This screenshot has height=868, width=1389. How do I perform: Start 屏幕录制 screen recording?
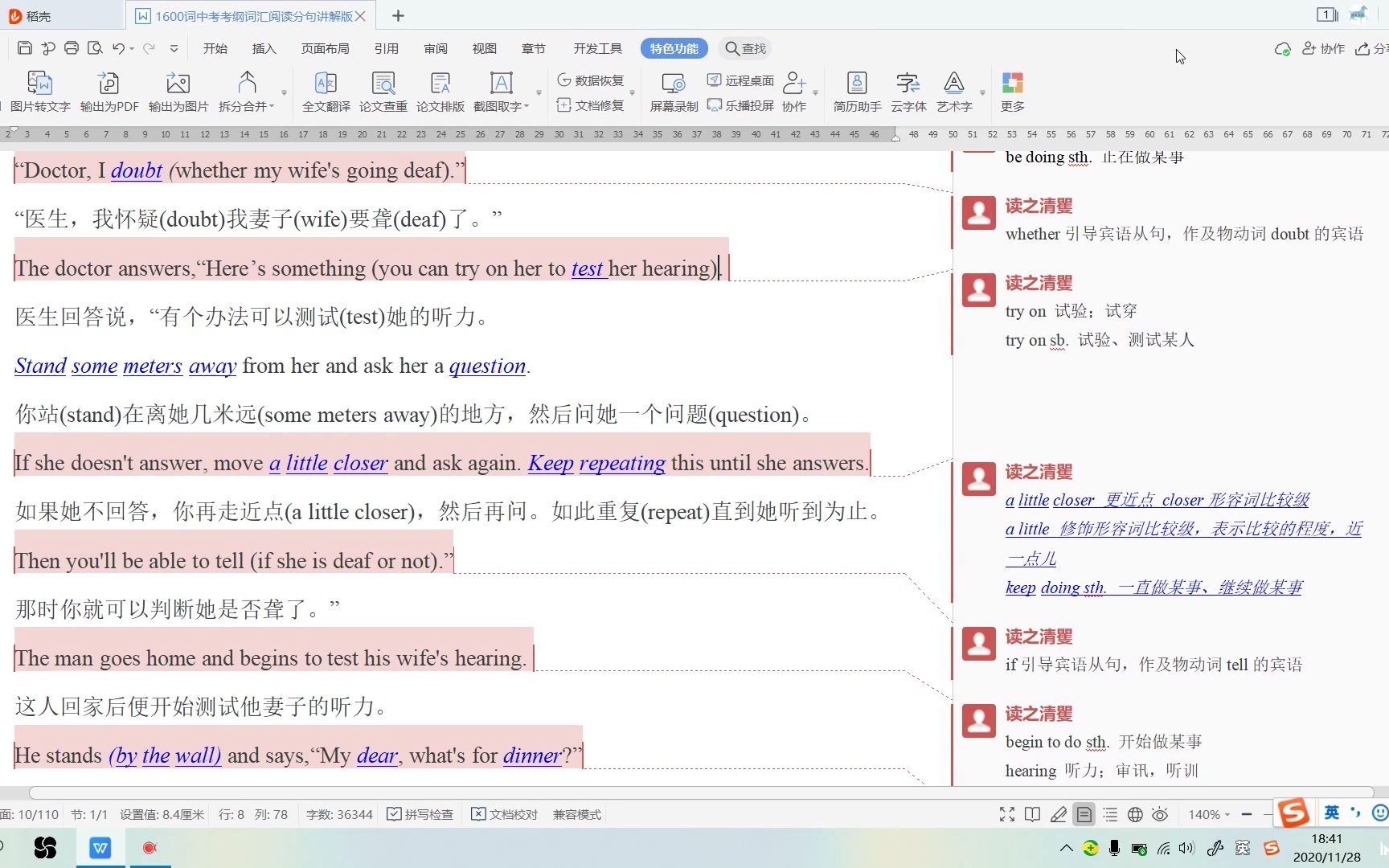tap(674, 91)
